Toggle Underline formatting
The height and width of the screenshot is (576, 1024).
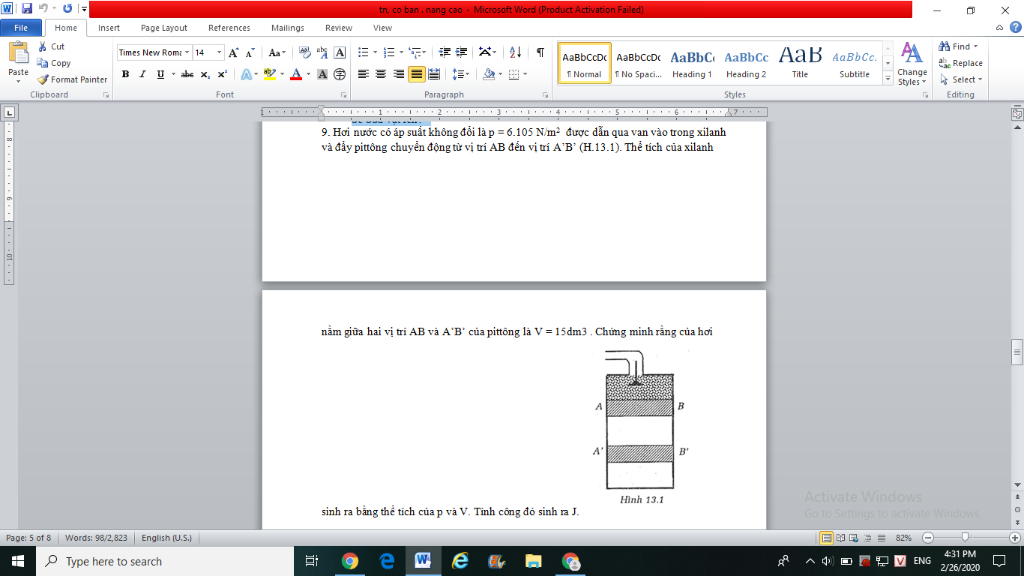tap(160, 74)
